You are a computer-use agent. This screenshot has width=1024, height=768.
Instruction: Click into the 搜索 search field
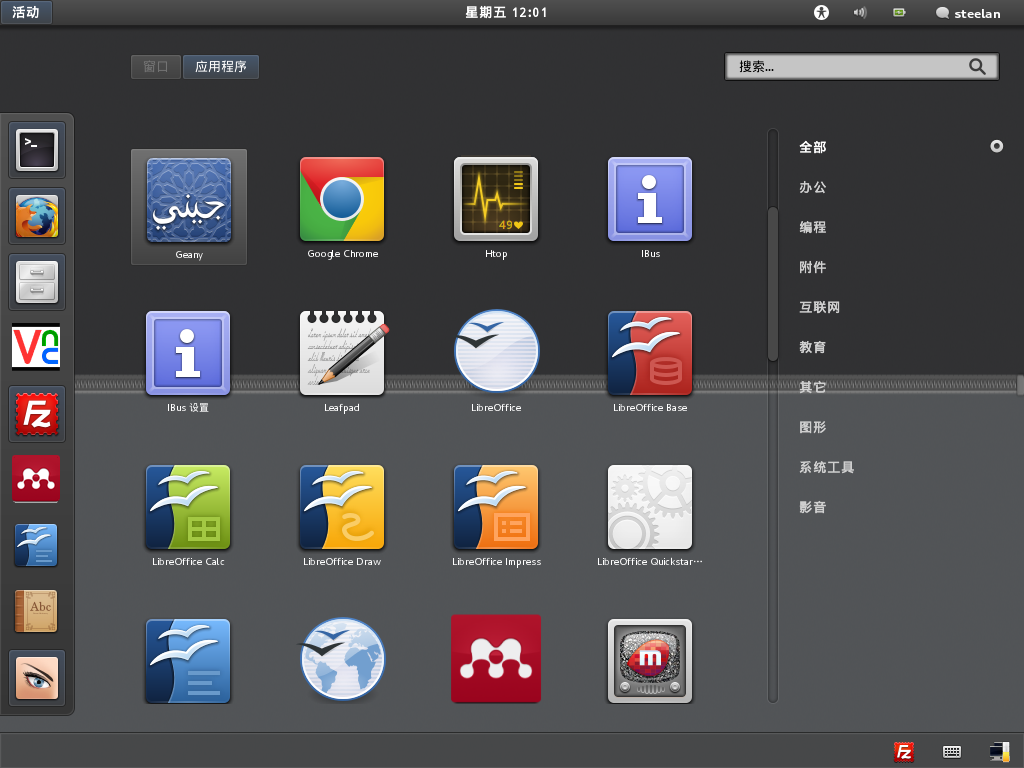coord(861,67)
